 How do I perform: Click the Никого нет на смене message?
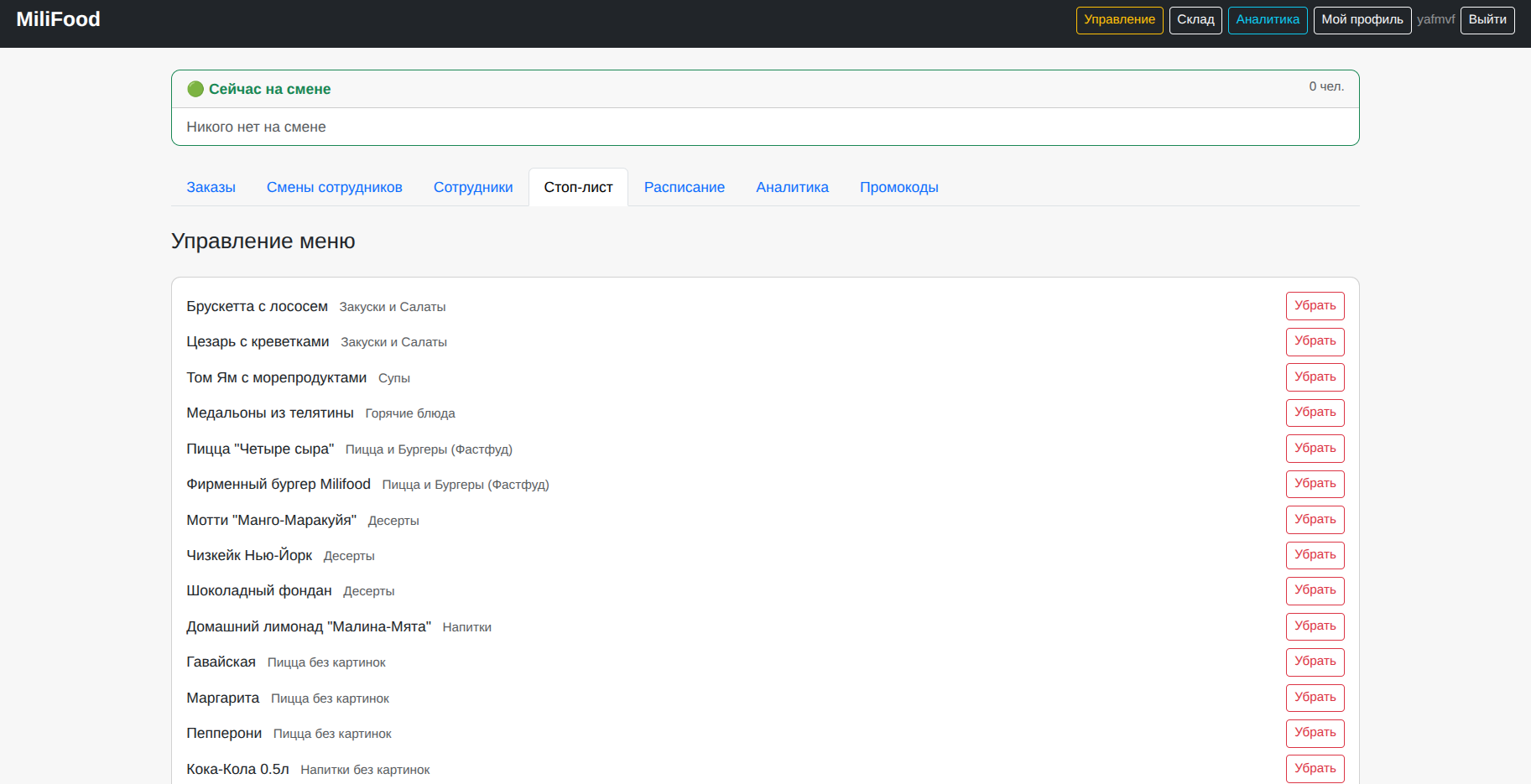(x=256, y=127)
